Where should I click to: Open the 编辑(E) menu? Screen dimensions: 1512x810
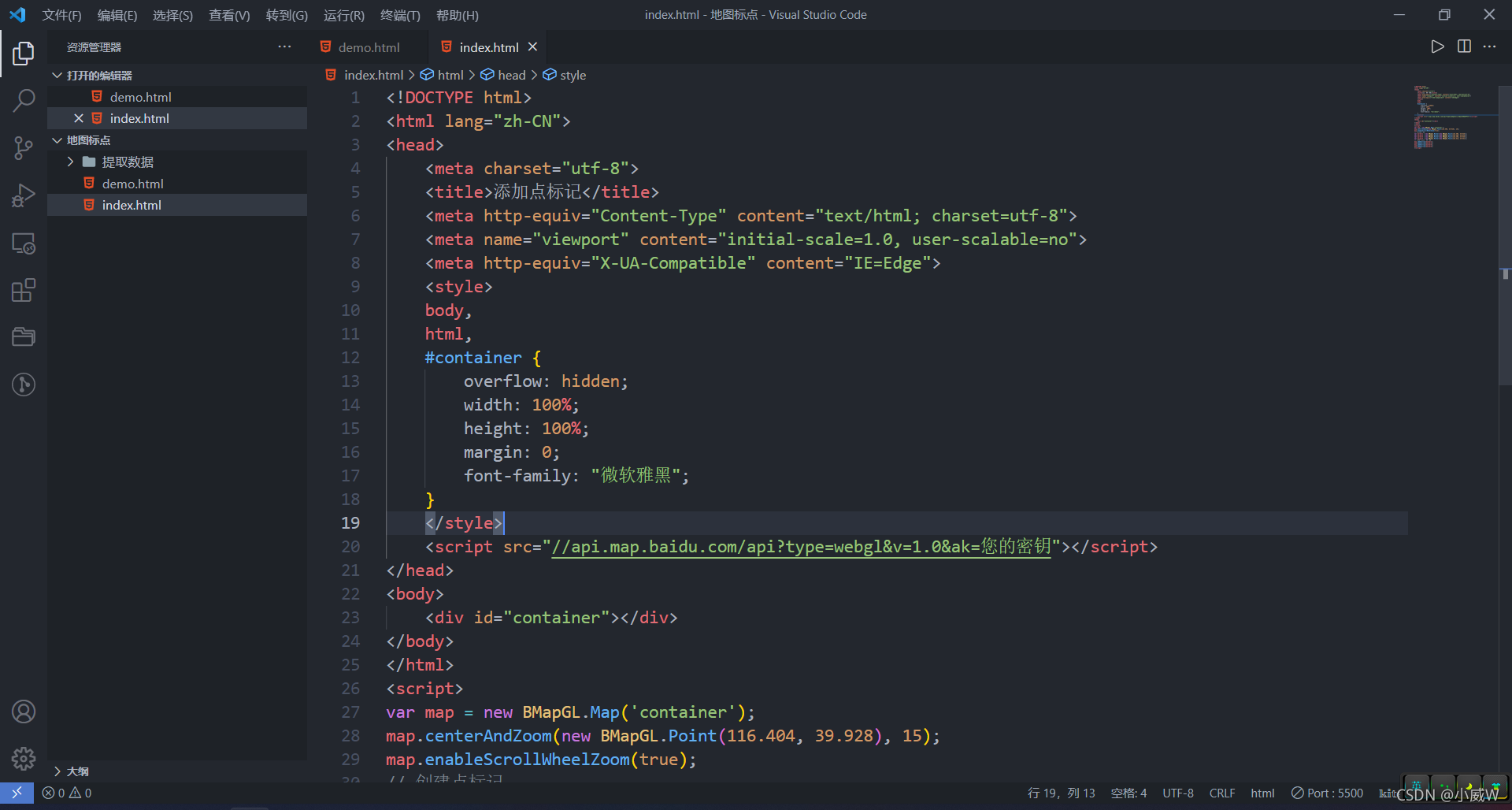click(x=117, y=15)
